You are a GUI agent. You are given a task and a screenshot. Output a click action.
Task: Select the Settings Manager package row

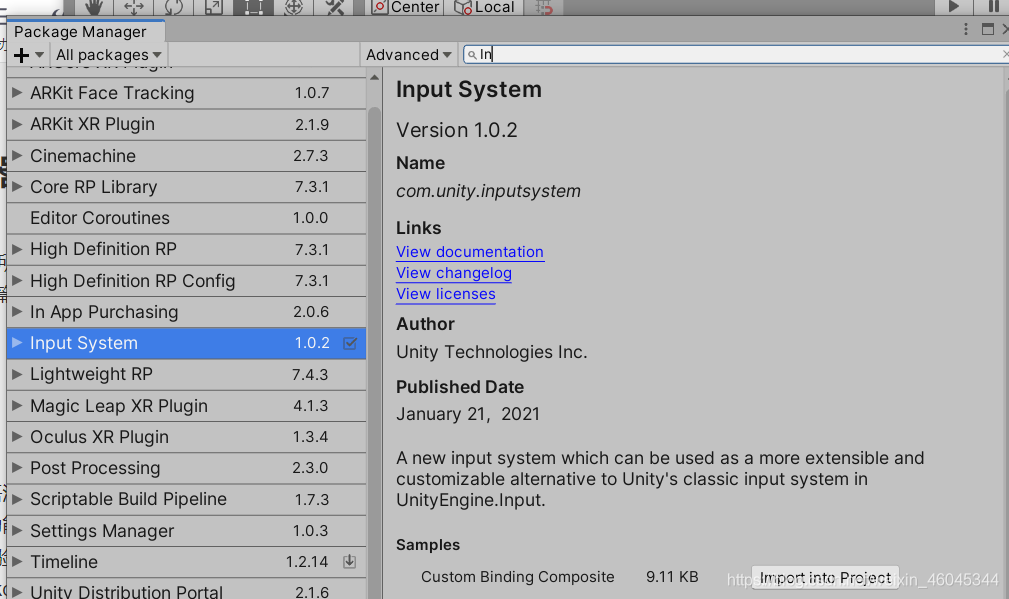click(x=187, y=531)
